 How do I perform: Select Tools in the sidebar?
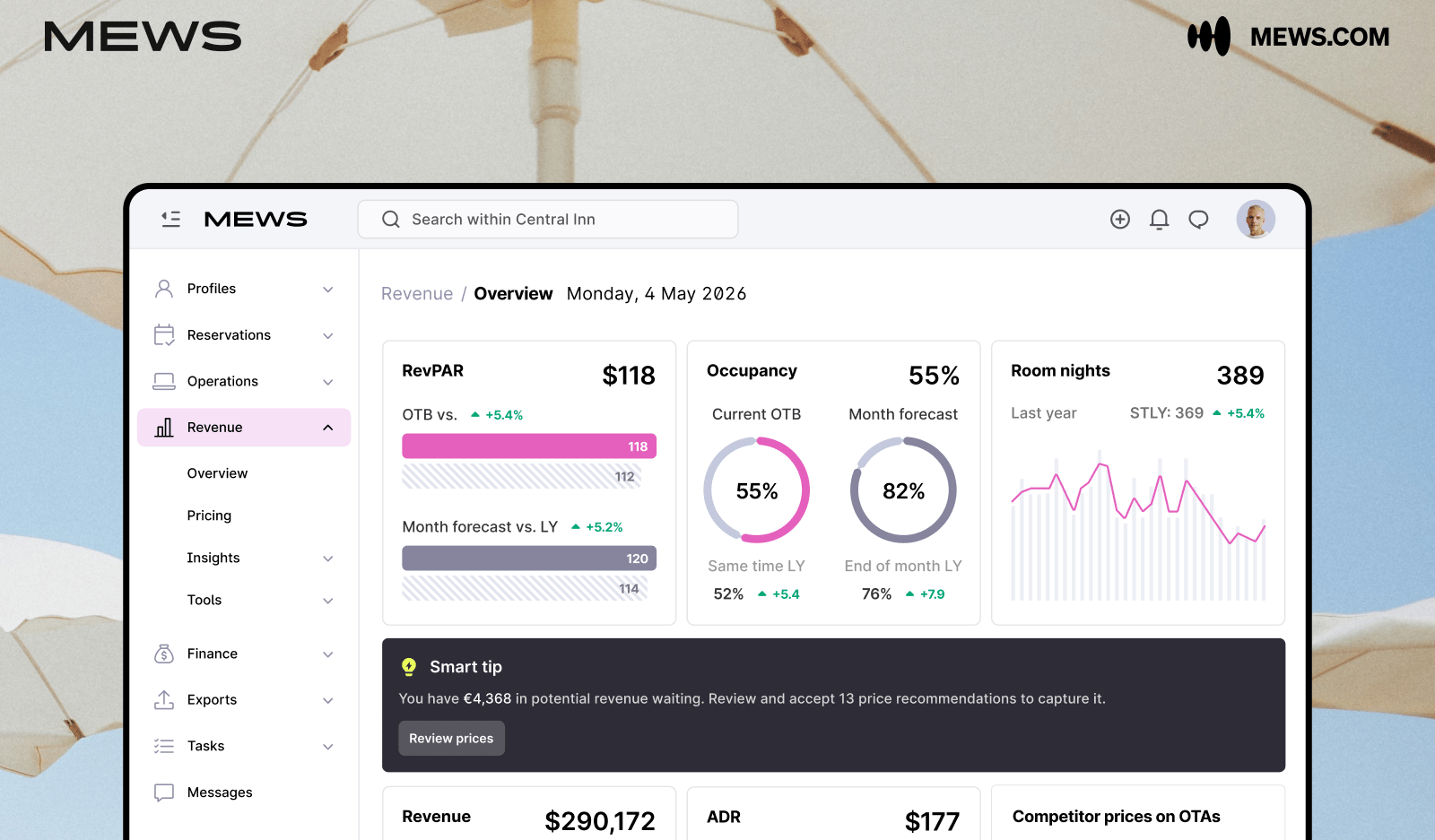coord(204,600)
